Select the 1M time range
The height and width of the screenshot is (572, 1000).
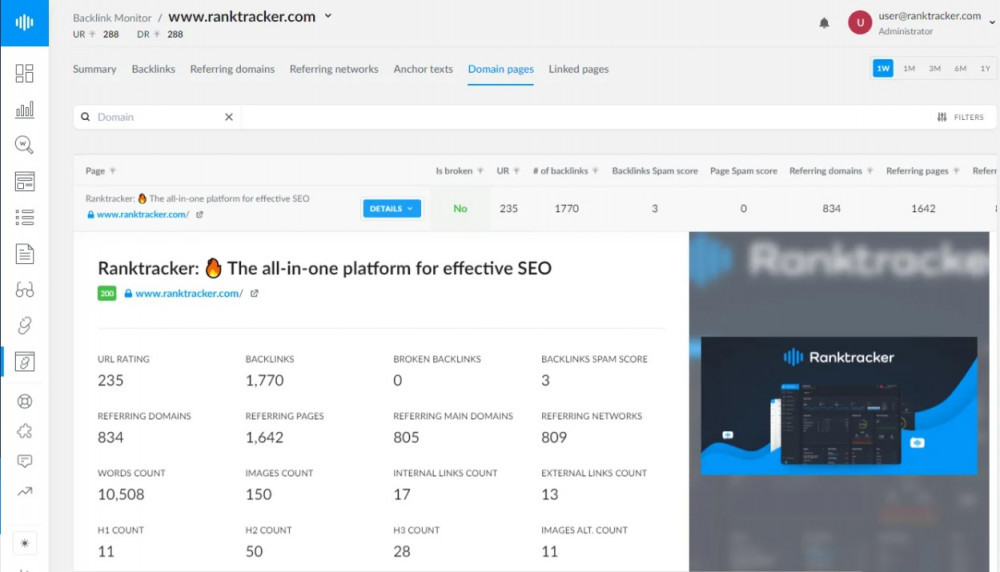pyautogui.click(x=909, y=68)
